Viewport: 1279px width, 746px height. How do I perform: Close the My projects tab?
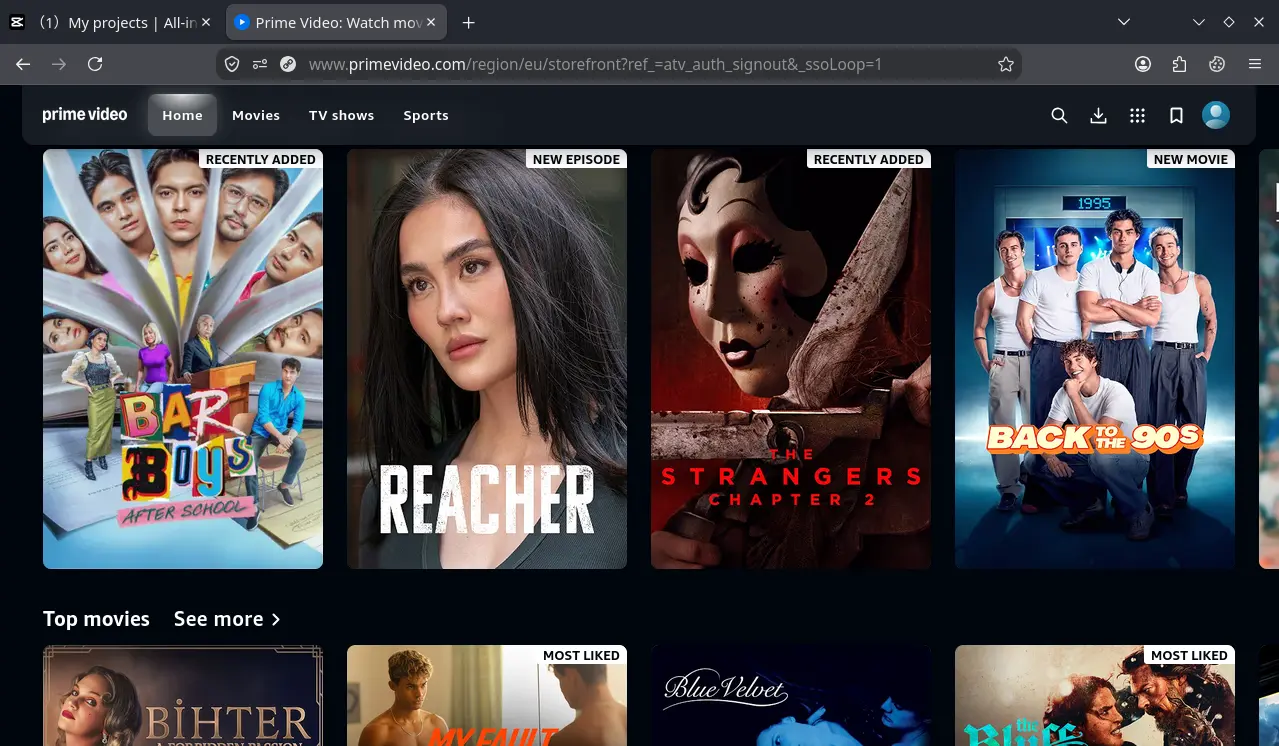point(207,22)
